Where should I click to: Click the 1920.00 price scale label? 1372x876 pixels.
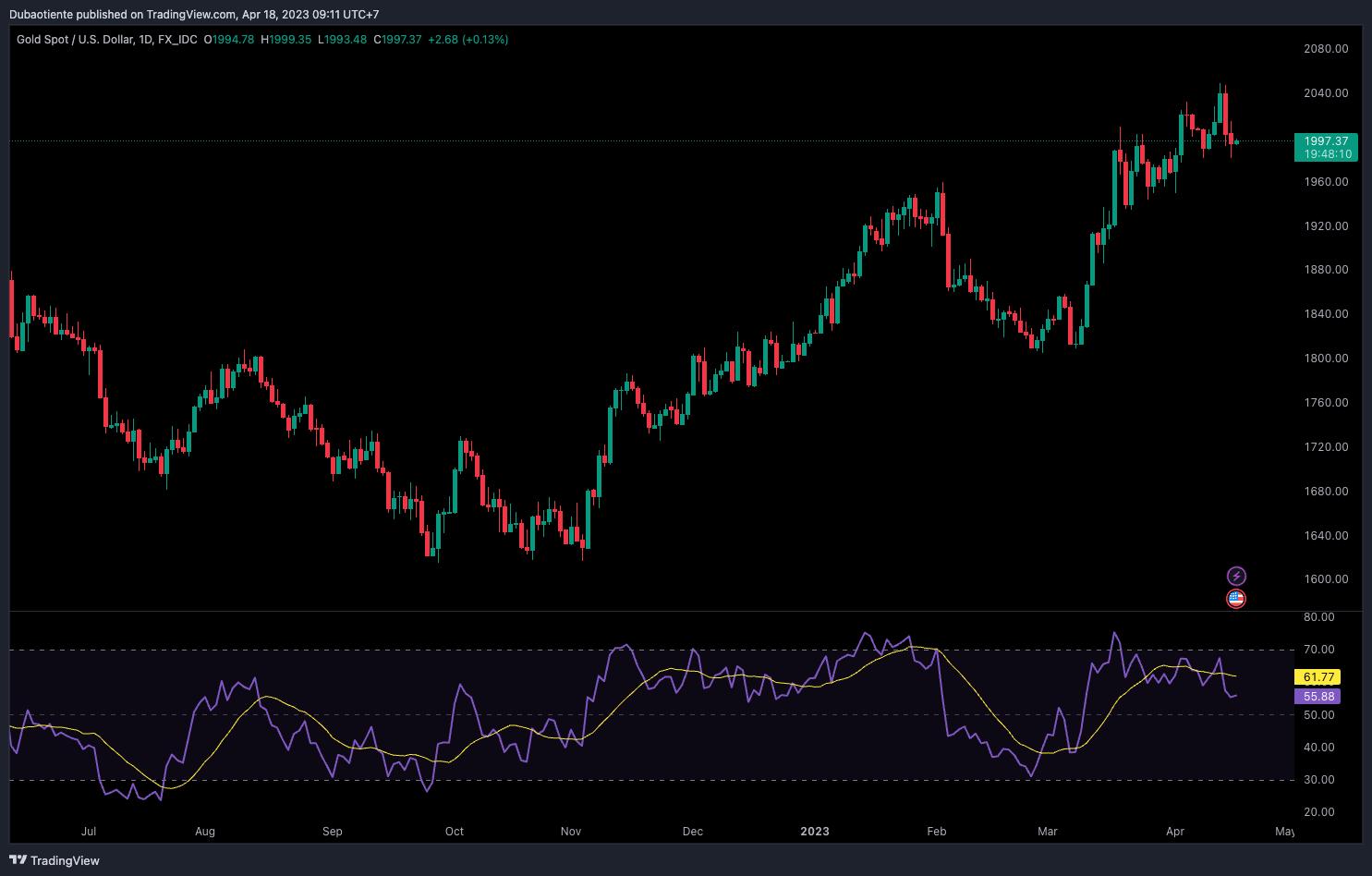(x=1326, y=226)
